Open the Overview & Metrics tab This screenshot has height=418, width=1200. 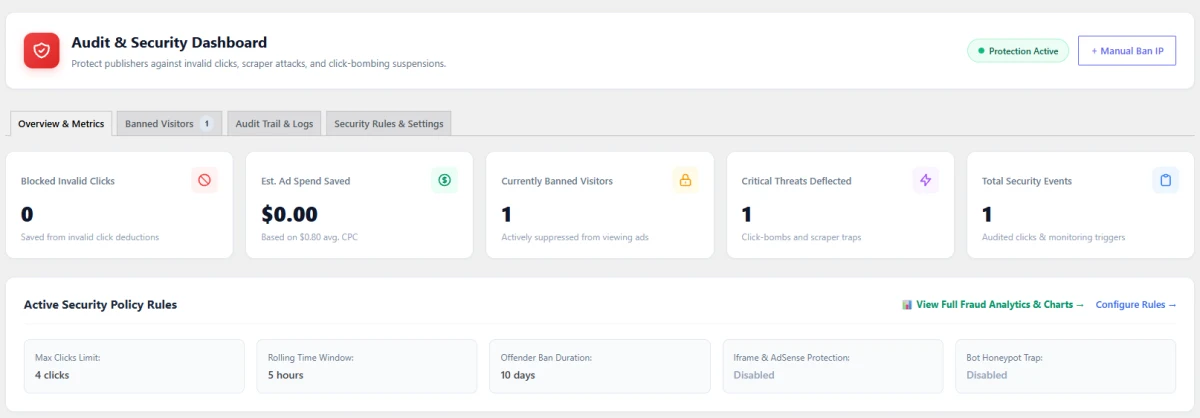(61, 123)
